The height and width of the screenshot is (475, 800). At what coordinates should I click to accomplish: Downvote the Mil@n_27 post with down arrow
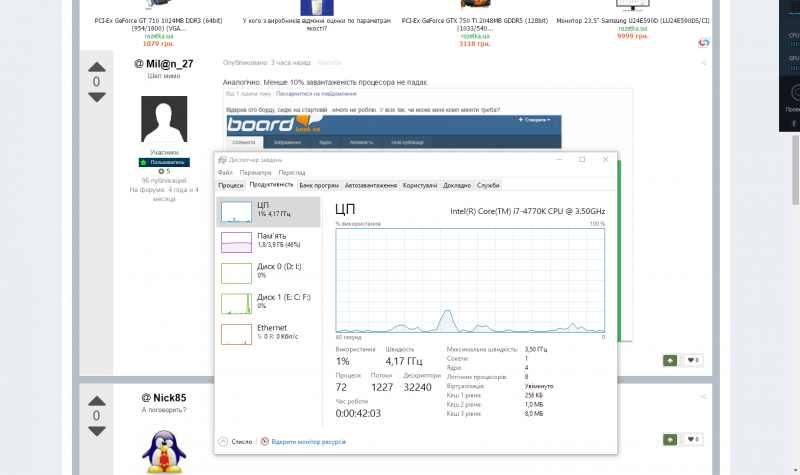point(96,97)
